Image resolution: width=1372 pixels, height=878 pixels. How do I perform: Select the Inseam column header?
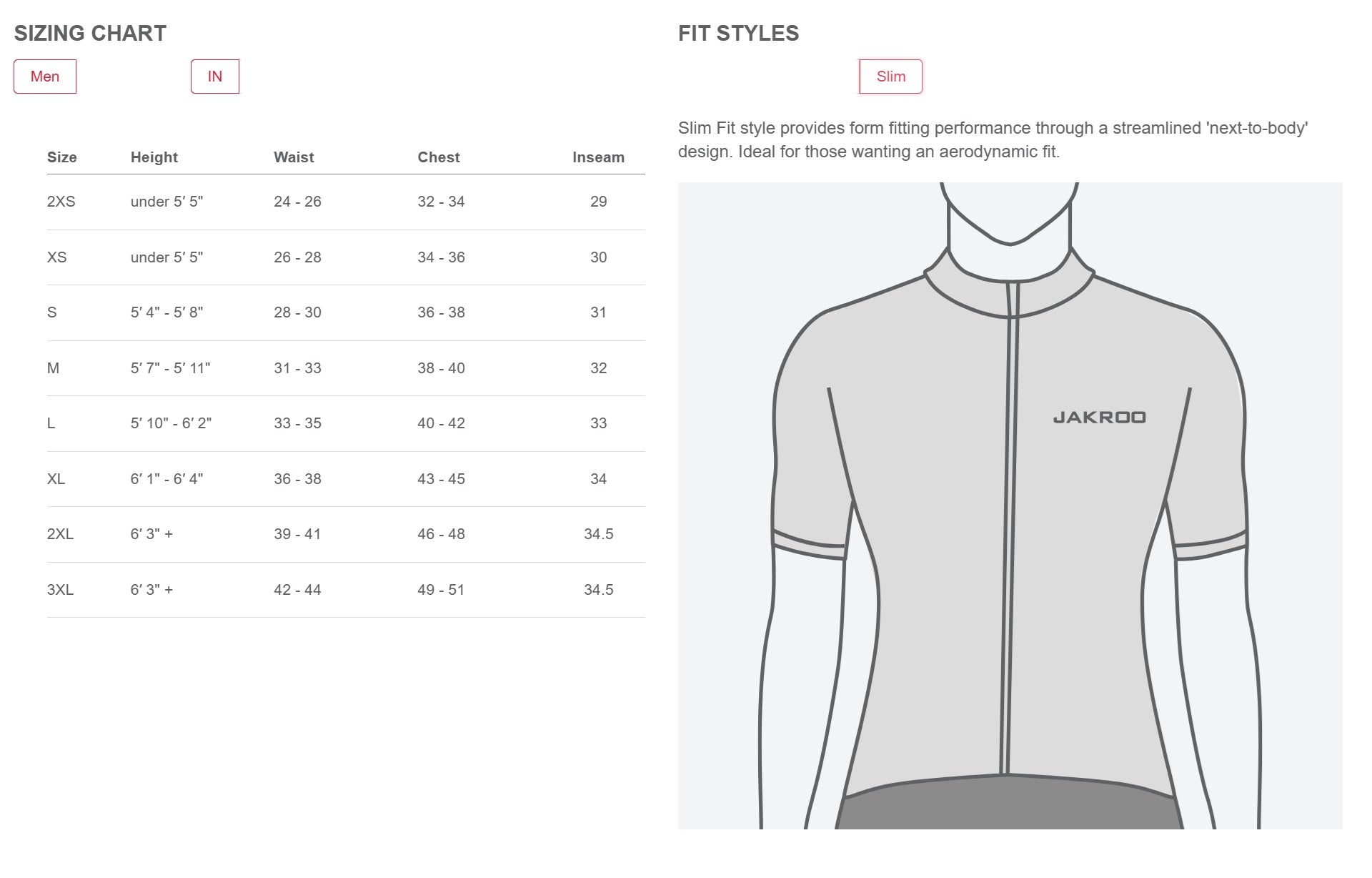pos(598,157)
